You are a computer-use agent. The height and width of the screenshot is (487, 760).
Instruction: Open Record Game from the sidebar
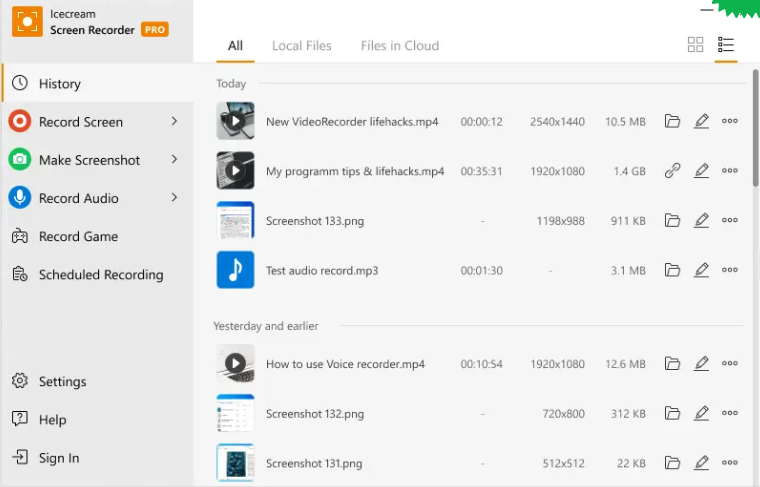point(78,237)
